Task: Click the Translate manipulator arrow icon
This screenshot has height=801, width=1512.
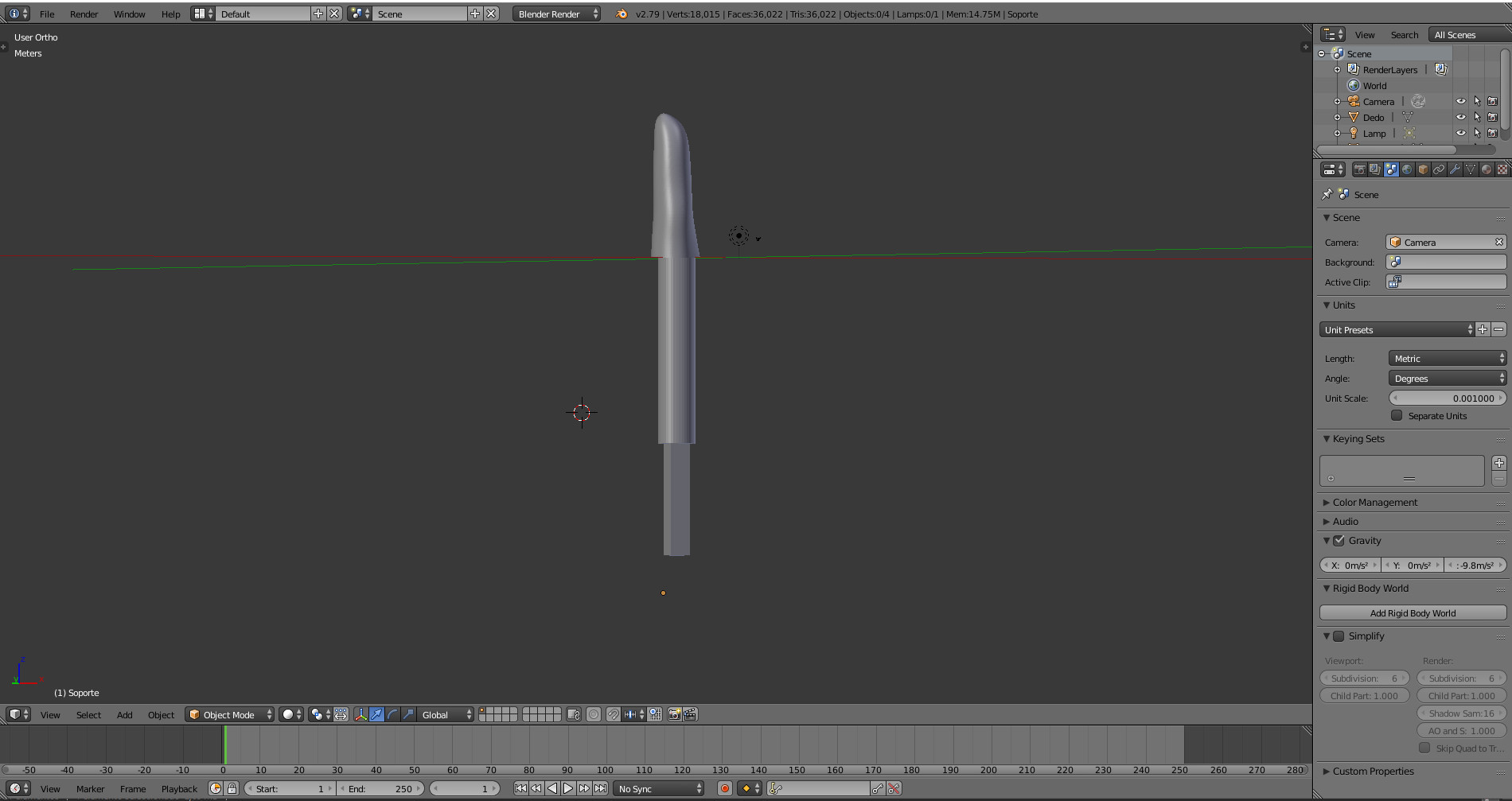Action: [x=377, y=714]
